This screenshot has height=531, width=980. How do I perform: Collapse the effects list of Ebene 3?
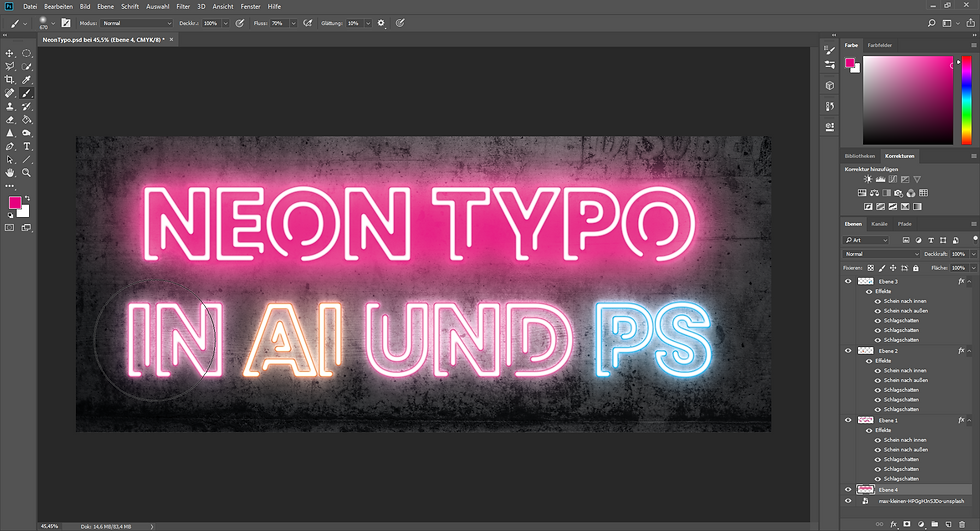970,282
